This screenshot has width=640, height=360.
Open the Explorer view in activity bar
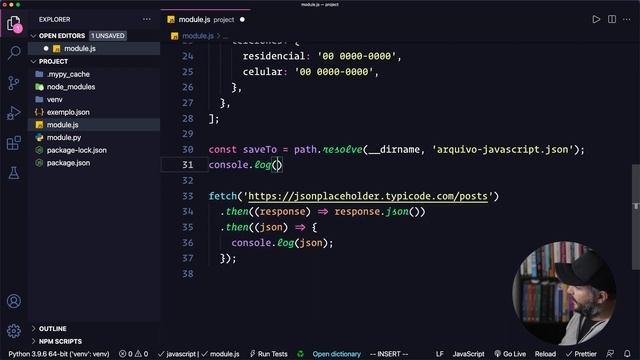pyautogui.click(x=14, y=23)
